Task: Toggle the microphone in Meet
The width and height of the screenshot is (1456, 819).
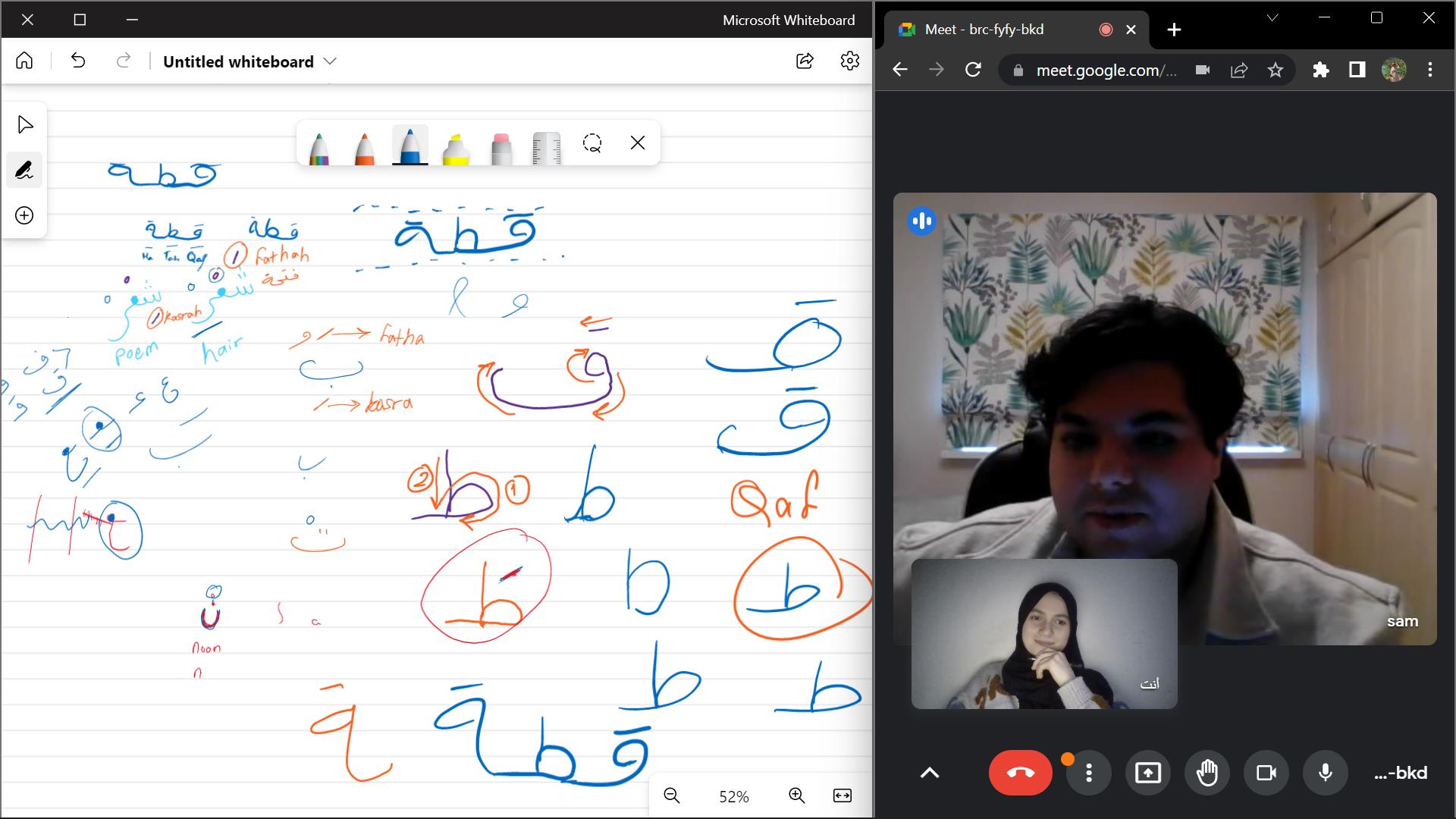Action: 1325,773
